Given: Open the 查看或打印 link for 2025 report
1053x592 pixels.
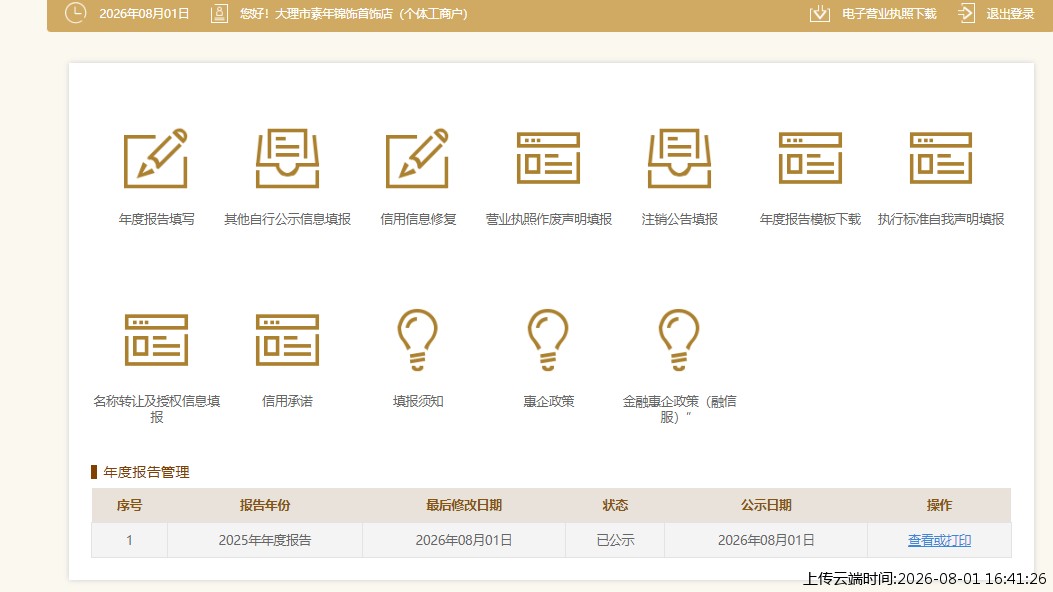Looking at the screenshot, I should coord(940,540).
